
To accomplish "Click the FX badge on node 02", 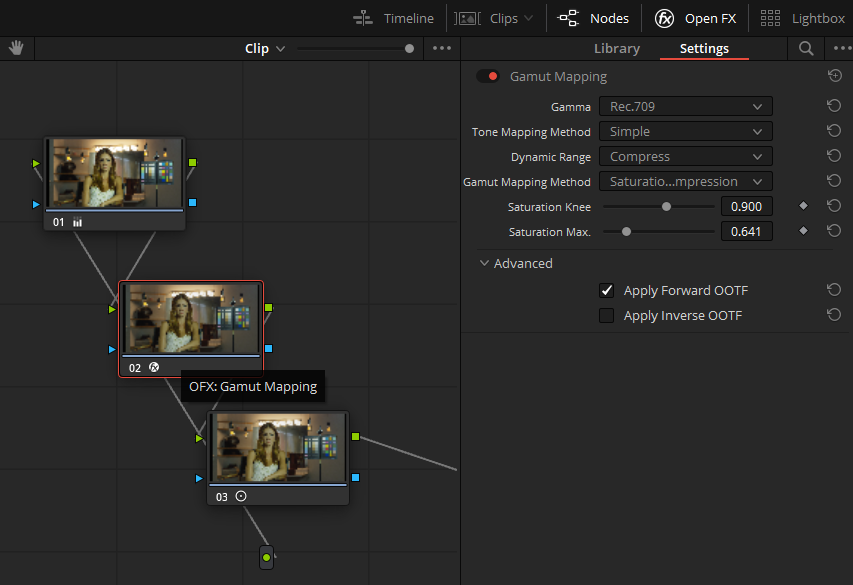I will [x=154, y=367].
